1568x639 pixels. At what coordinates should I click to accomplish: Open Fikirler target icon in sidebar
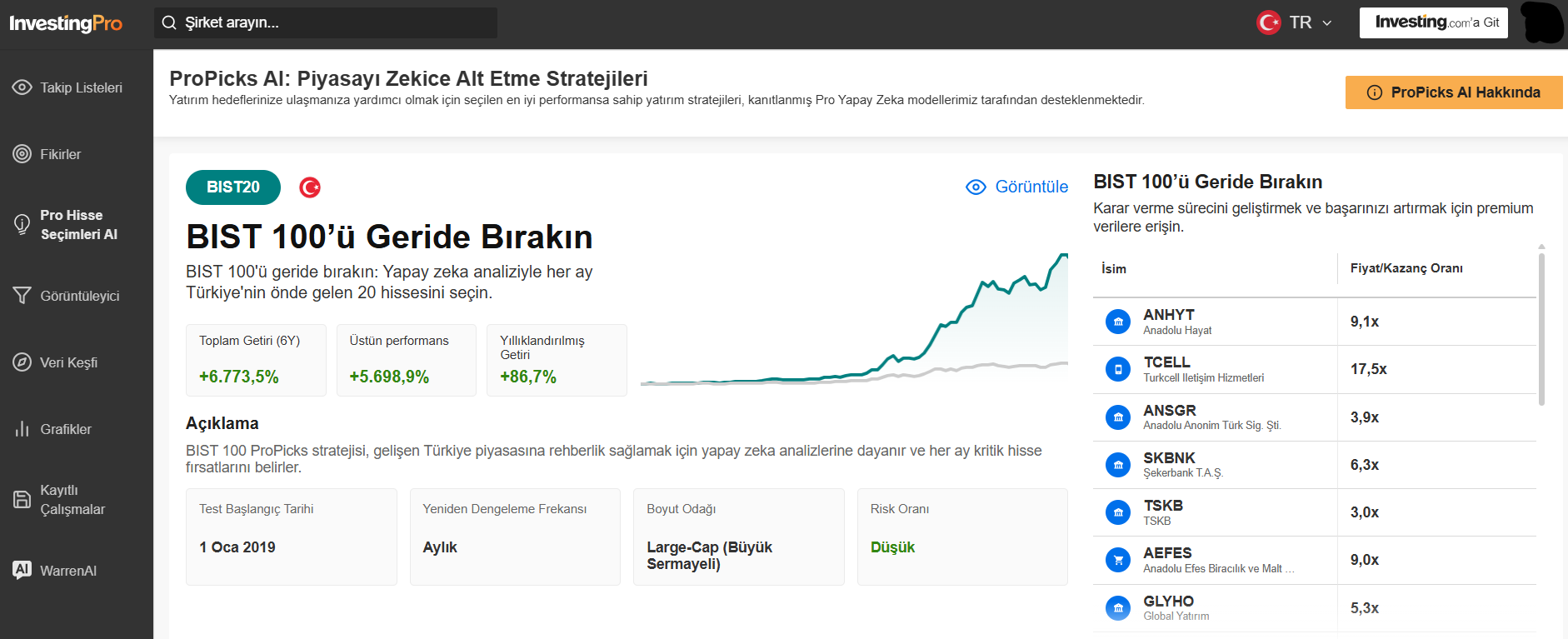click(x=22, y=154)
